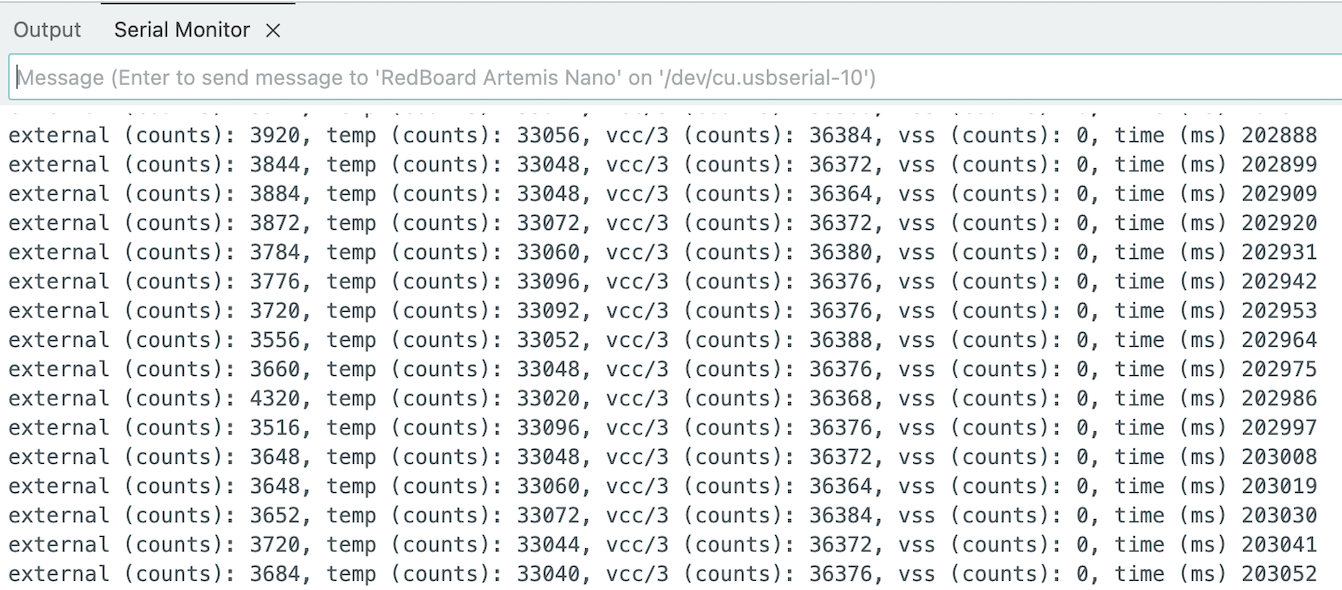Image resolution: width=1342 pixels, height=590 pixels.
Task: Click the external reading 3920
Action: click(275, 136)
